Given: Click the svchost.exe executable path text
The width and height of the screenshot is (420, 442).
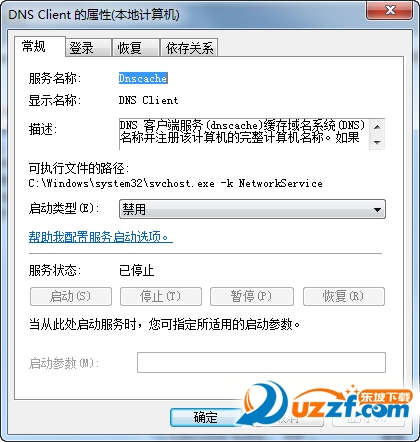Looking at the screenshot, I should pos(175,183).
